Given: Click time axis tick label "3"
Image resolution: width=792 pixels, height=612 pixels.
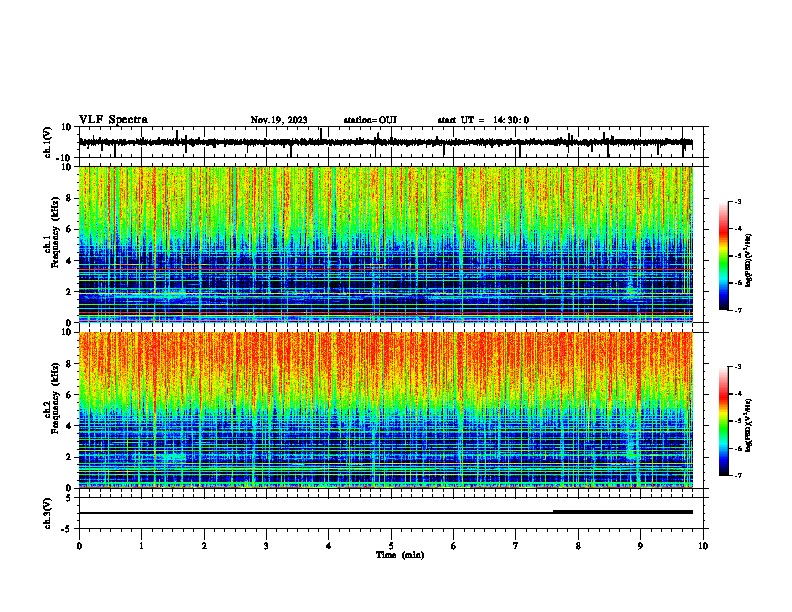Looking at the screenshot, I should [266, 546].
